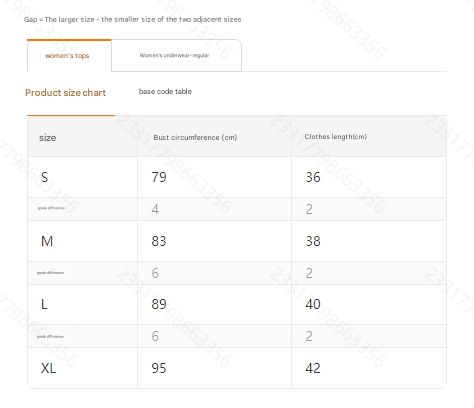474x408 pixels.
Task: Click the Clothes length(cm) header
Action: pyautogui.click(x=336, y=137)
